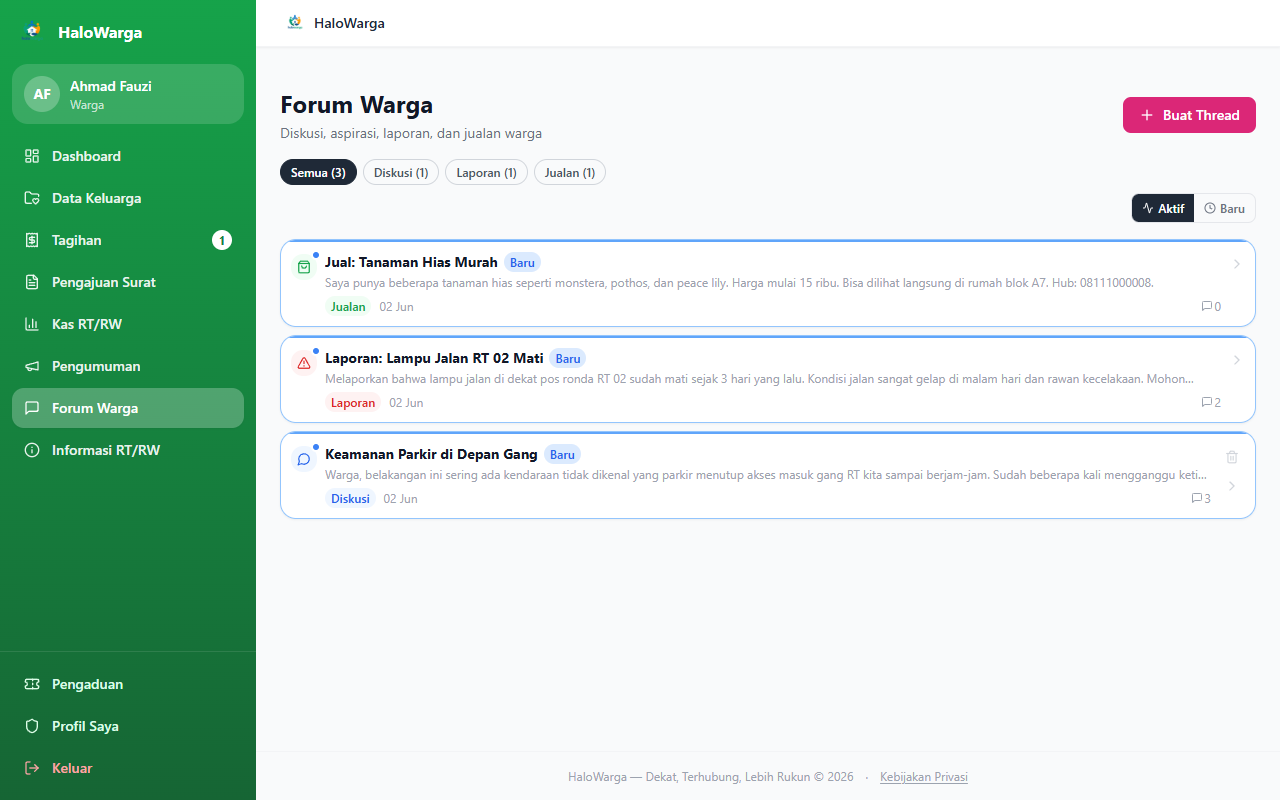Screen dimensions: 1280x800
Task: Click the comment count icon on Keamanan Parkir thread
Action: click(1196, 499)
